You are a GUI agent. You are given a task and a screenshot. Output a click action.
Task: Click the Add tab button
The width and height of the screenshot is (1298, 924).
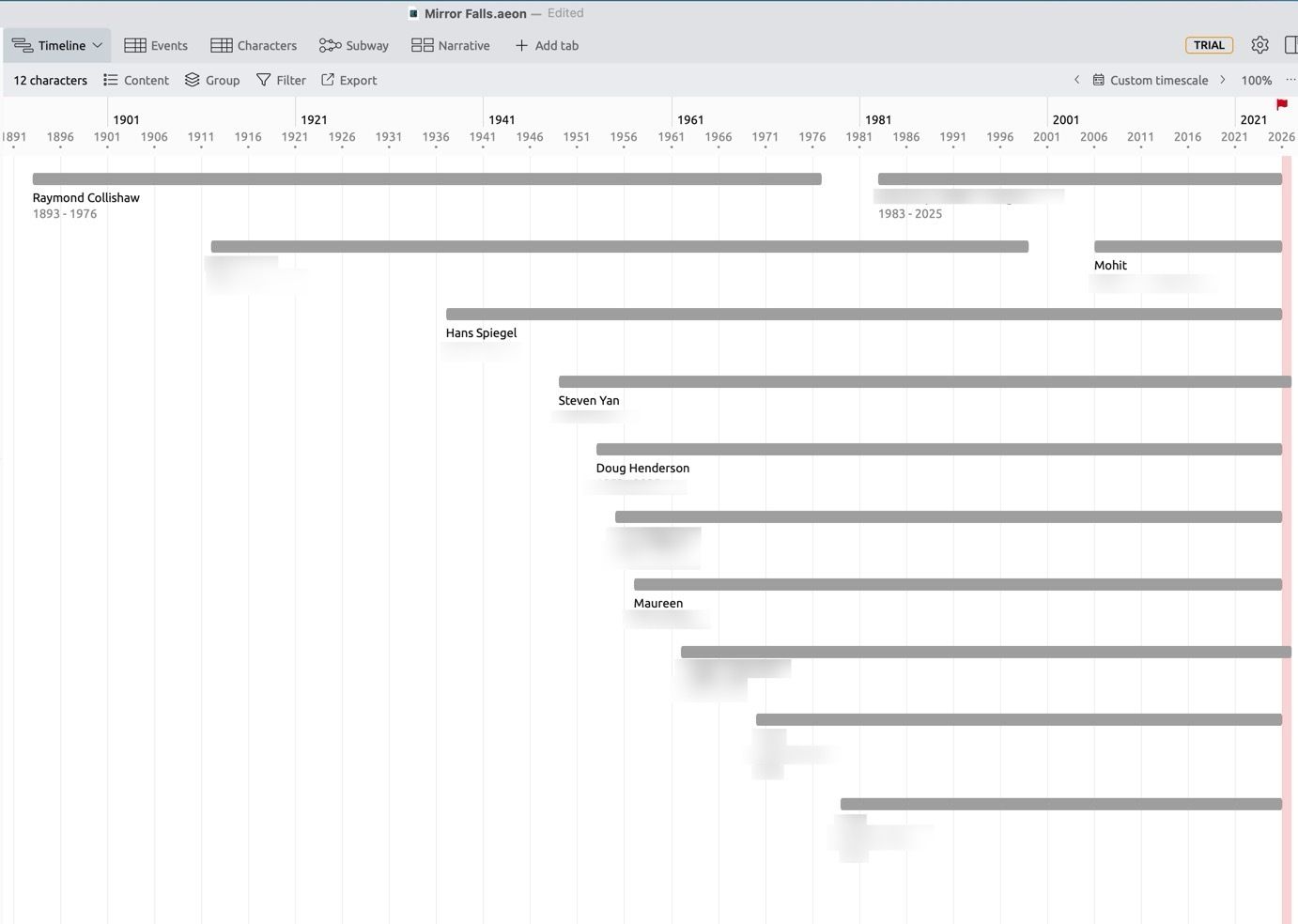click(547, 45)
